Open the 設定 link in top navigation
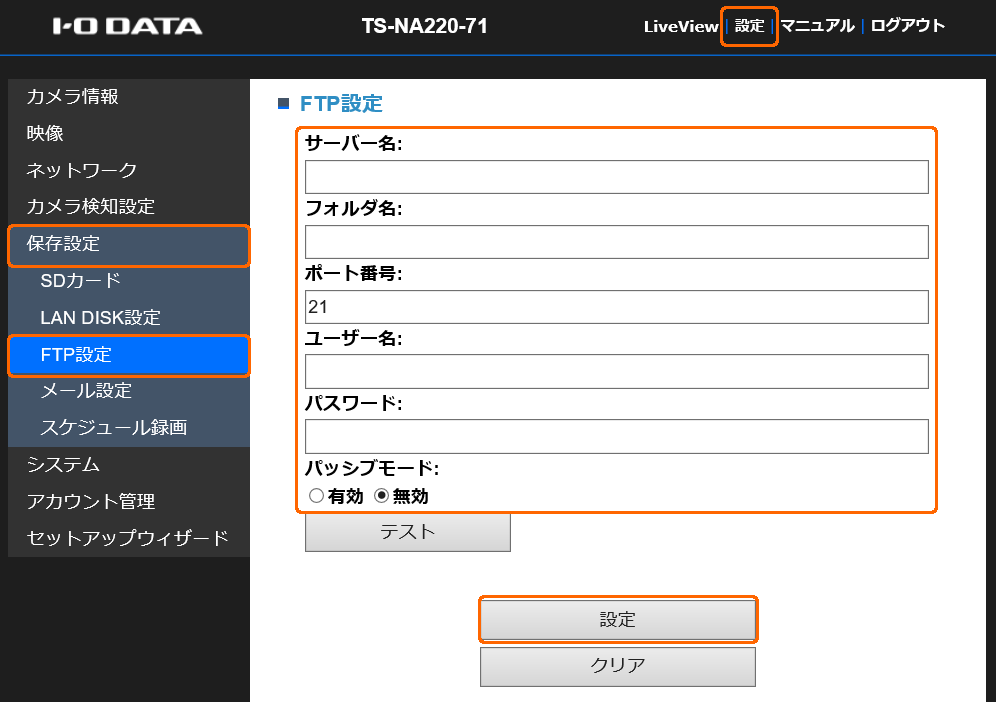The height and width of the screenshot is (702, 996). (749, 26)
